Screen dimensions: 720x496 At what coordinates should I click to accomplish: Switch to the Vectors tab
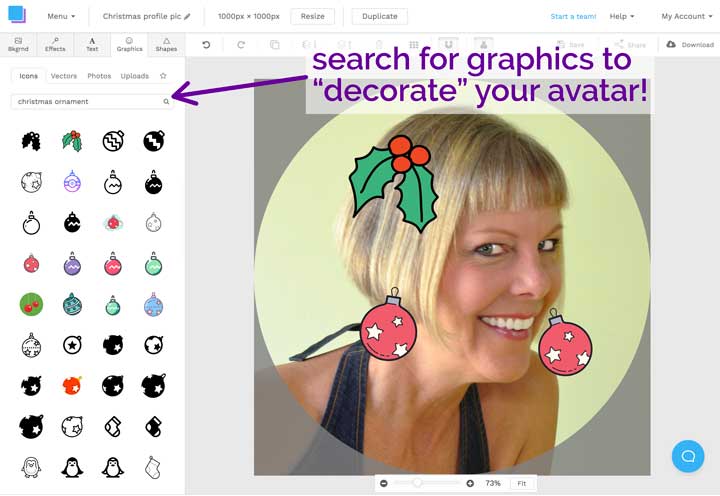pos(64,76)
